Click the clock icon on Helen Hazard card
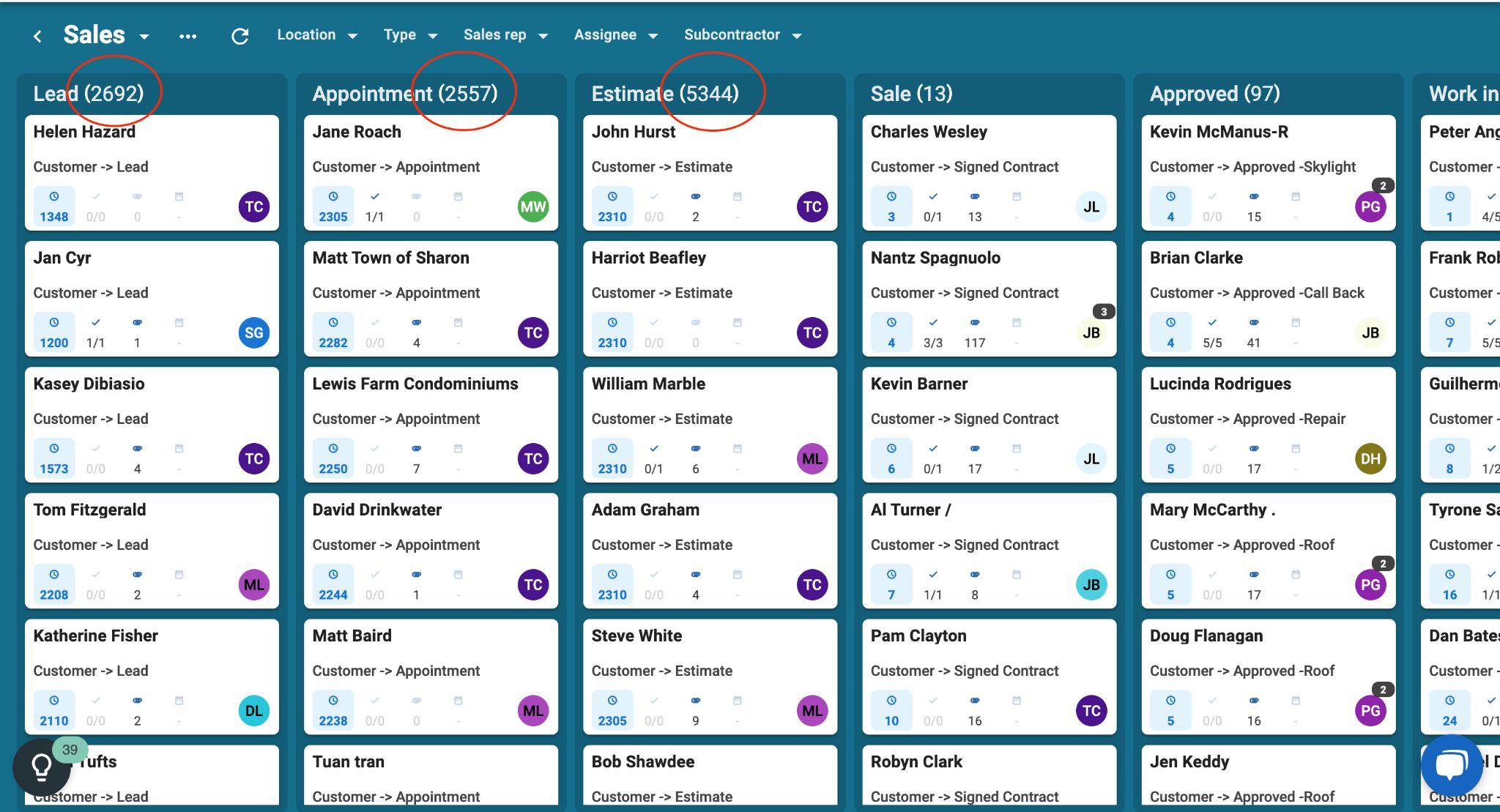1500x812 pixels. [53, 197]
